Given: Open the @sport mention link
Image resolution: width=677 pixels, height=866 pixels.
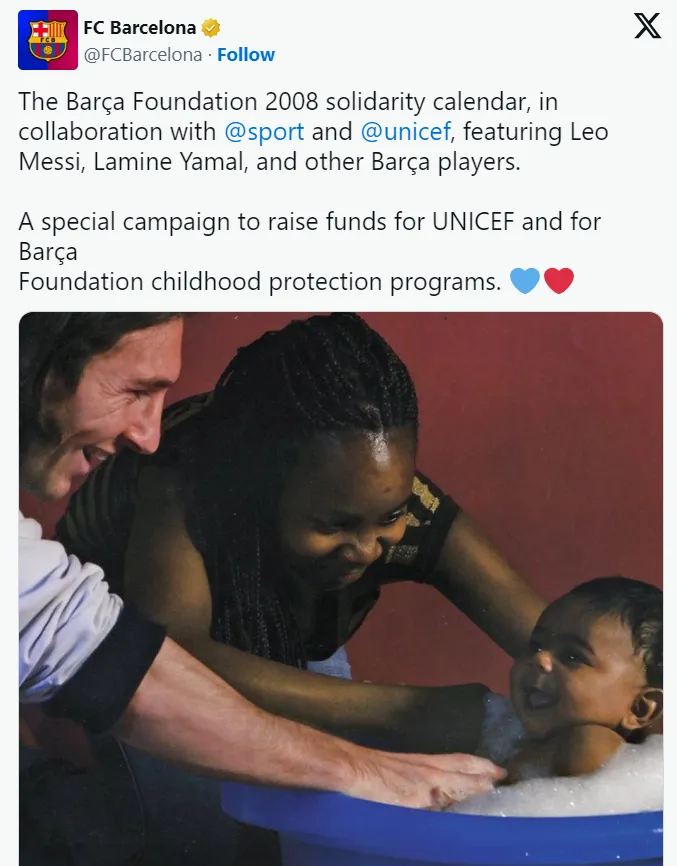Looking at the screenshot, I should click(x=263, y=132).
